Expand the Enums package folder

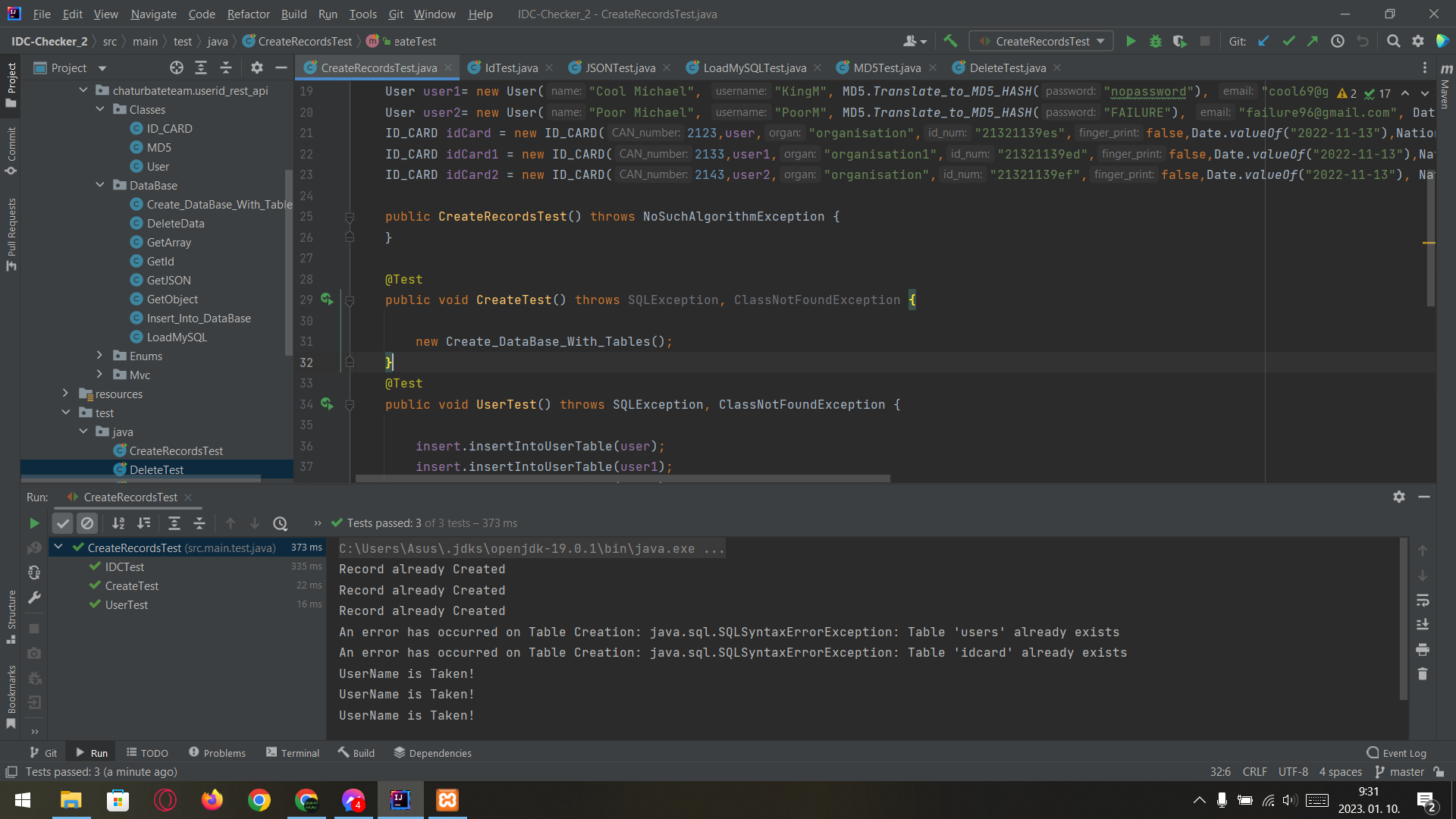point(99,356)
